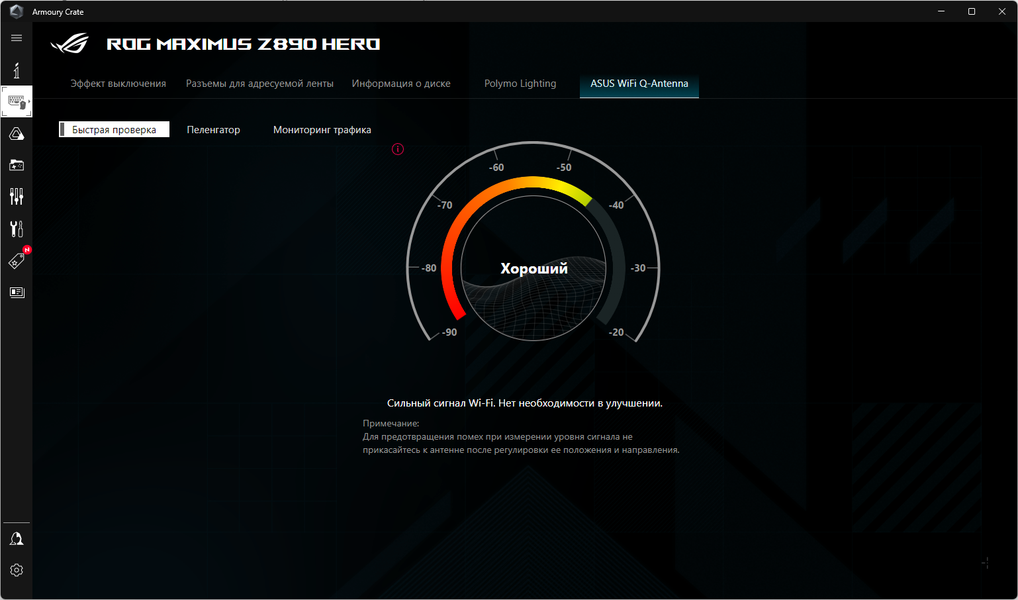Click the Примечание note label
This screenshot has width=1018, height=600.
(x=391, y=423)
